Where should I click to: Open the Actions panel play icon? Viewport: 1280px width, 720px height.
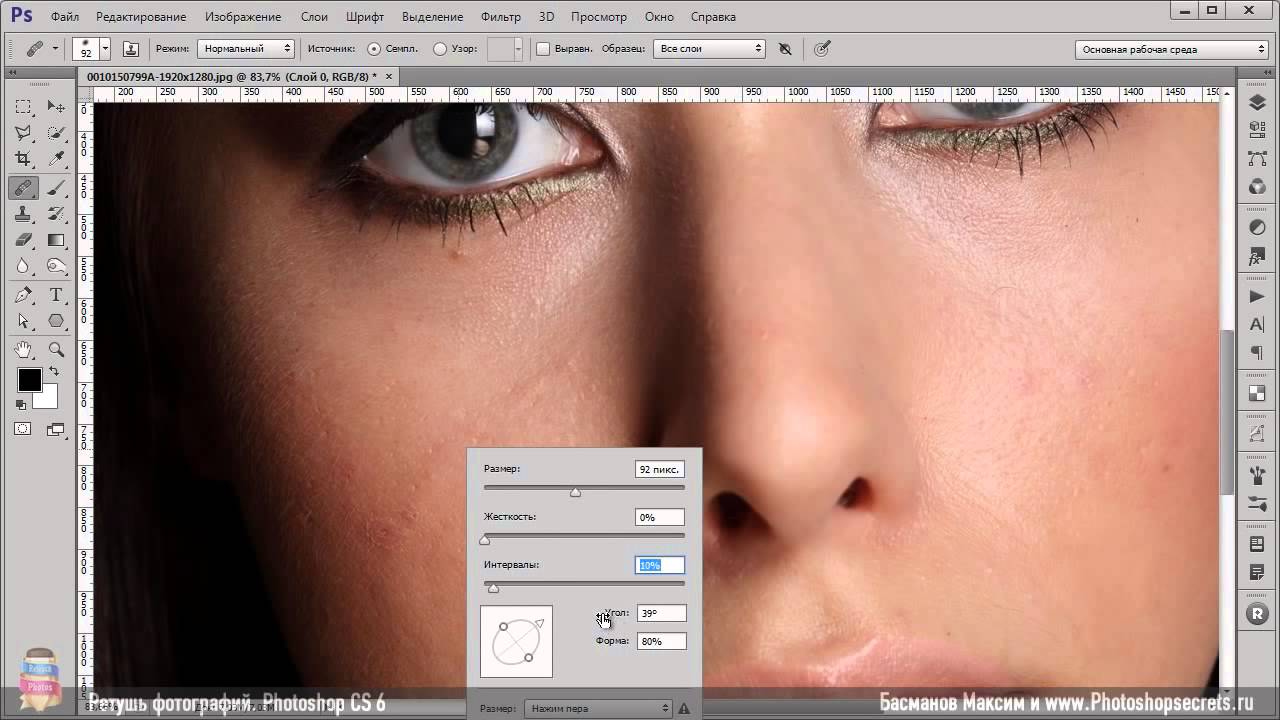click(x=1257, y=296)
